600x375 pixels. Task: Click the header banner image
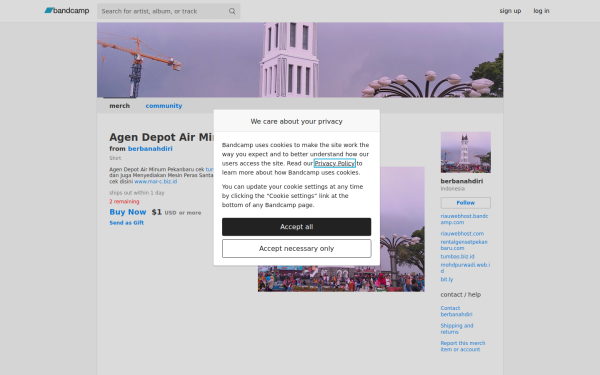click(300, 60)
